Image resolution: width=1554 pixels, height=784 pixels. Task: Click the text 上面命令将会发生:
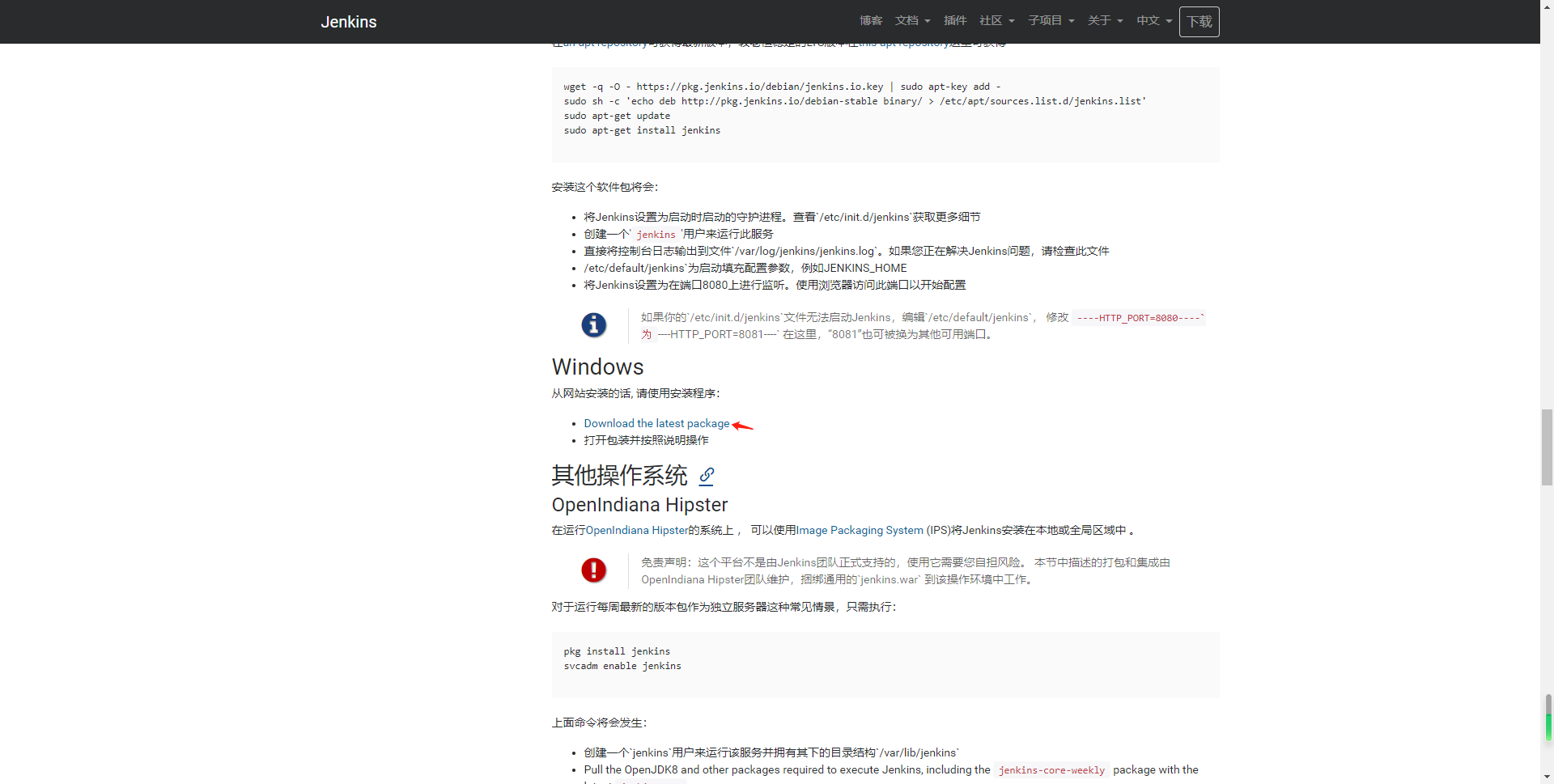tap(600, 723)
